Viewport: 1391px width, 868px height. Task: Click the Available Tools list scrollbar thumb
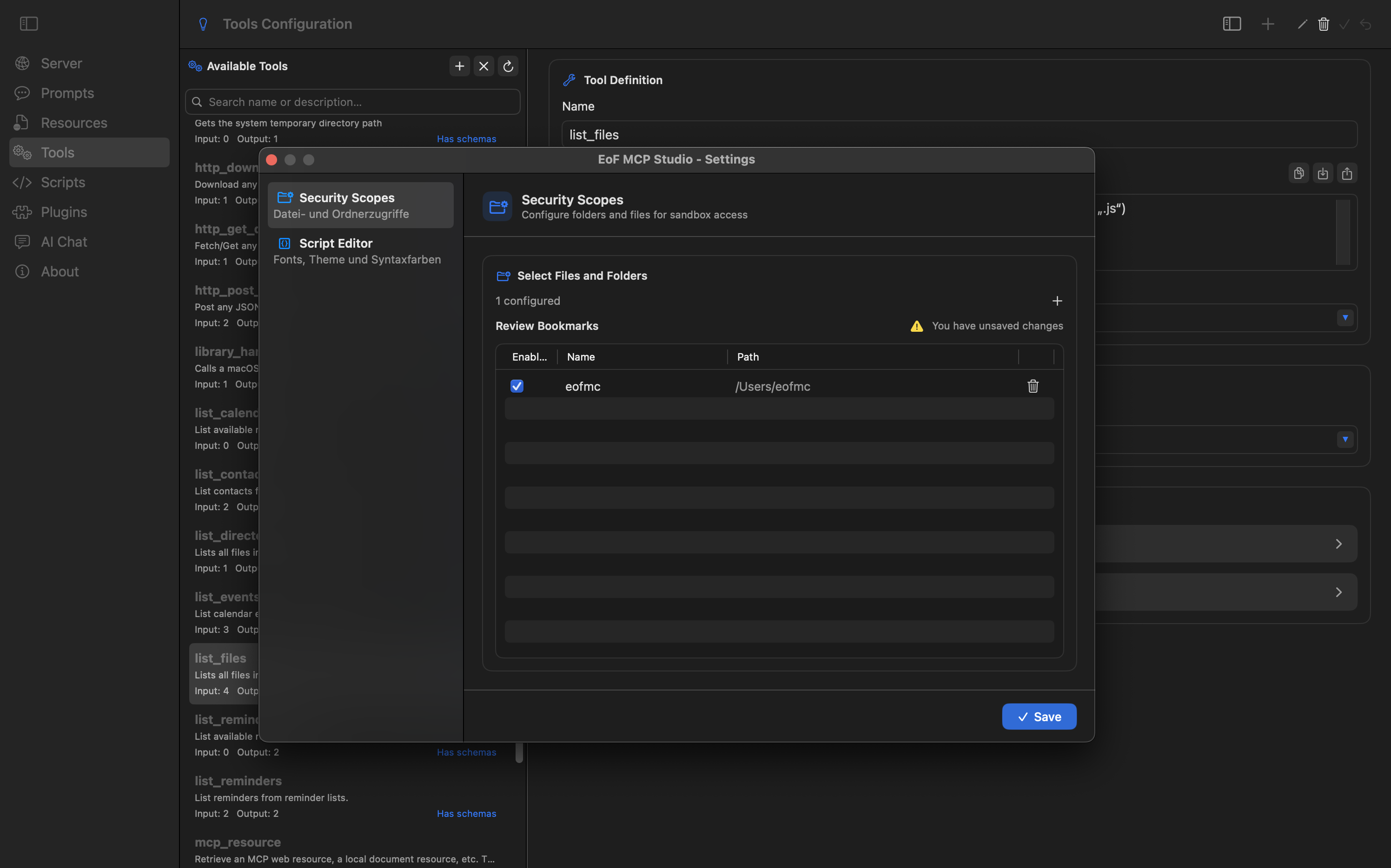(519, 753)
